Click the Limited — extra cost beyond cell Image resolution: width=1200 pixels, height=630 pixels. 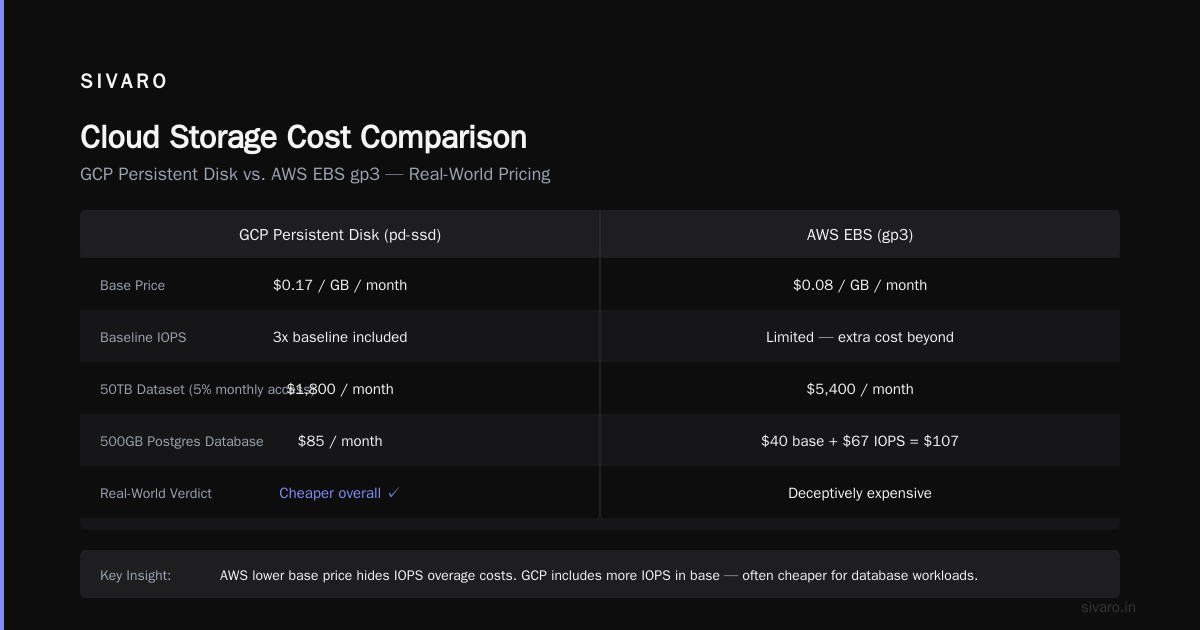[x=860, y=337]
